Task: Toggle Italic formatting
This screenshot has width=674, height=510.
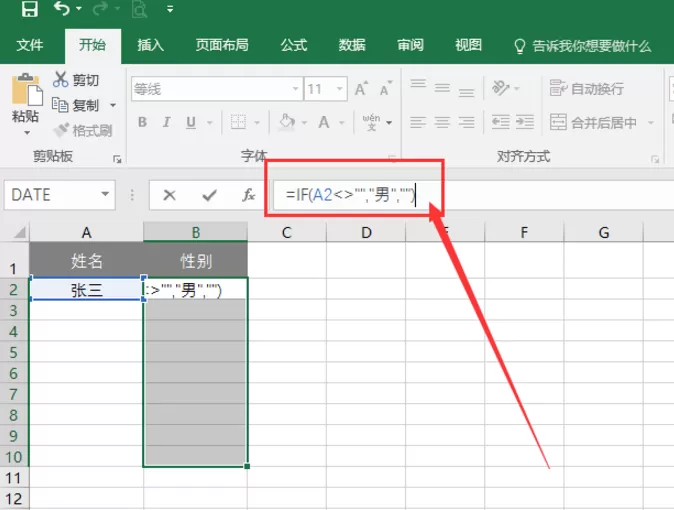Action: [x=166, y=123]
